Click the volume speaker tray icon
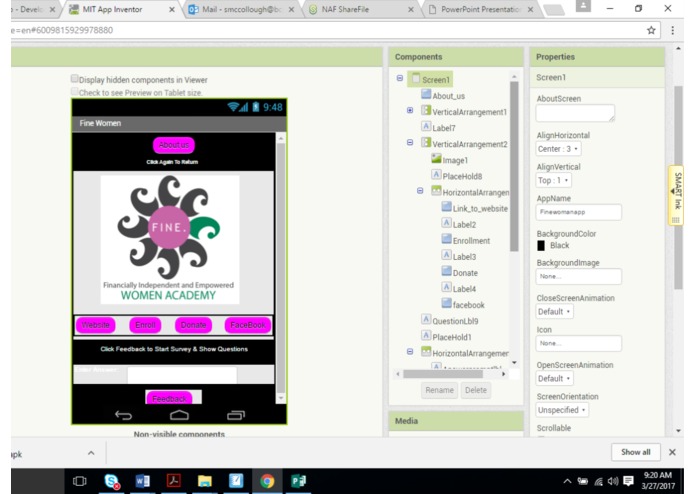This screenshot has height=494, width=695. [613, 481]
